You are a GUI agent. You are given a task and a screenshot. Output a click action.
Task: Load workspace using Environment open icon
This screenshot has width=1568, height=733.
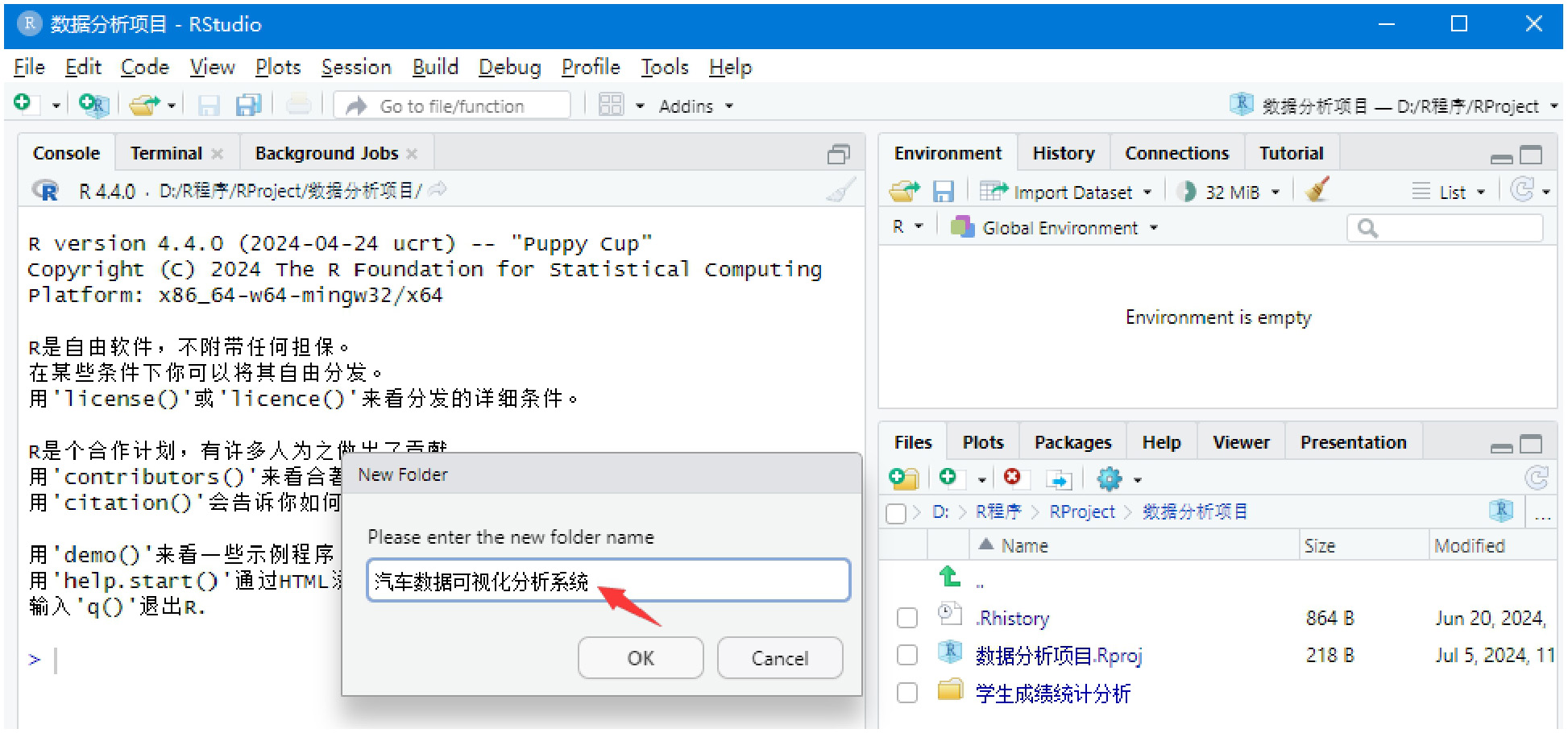[x=904, y=192]
